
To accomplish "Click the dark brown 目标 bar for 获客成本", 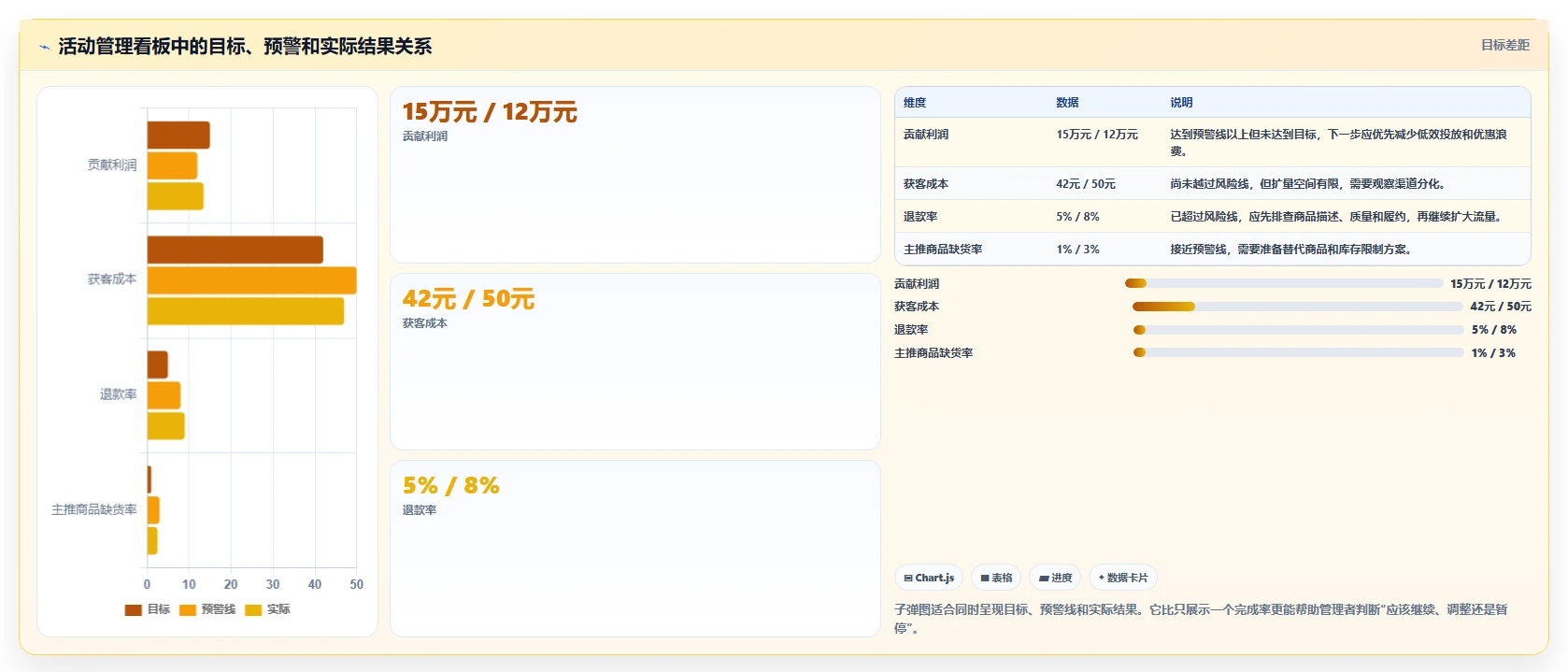I will [235, 250].
